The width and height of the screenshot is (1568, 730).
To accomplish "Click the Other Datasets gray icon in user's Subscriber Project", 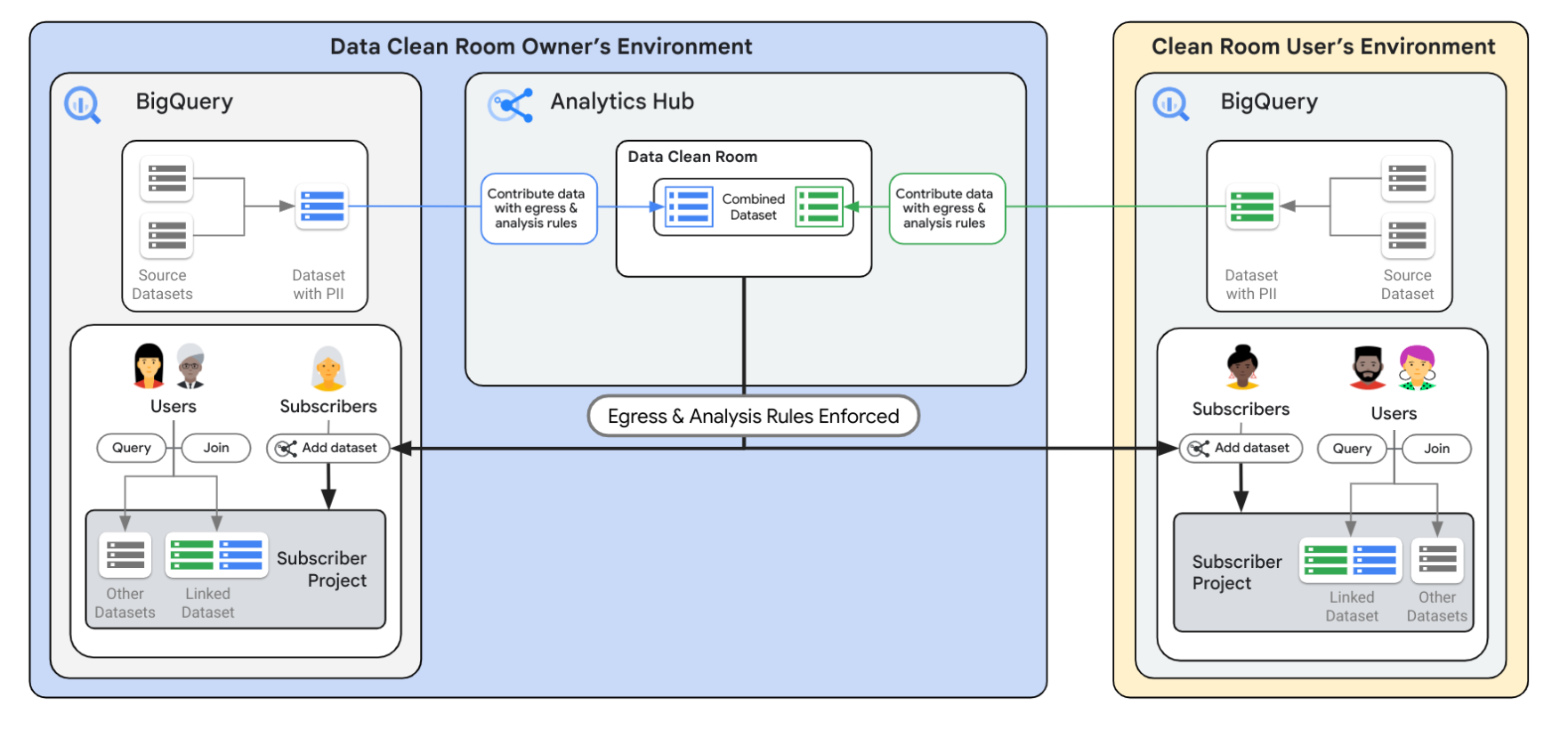I will (x=1437, y=560).
